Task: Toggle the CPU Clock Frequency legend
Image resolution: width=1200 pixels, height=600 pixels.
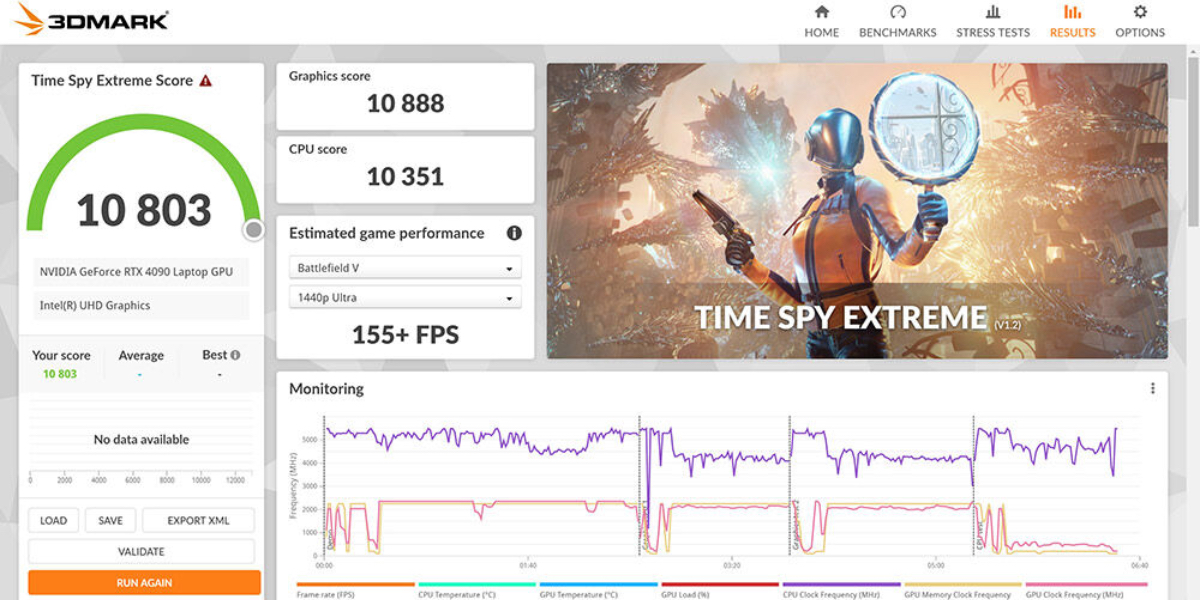Action: 841,590
